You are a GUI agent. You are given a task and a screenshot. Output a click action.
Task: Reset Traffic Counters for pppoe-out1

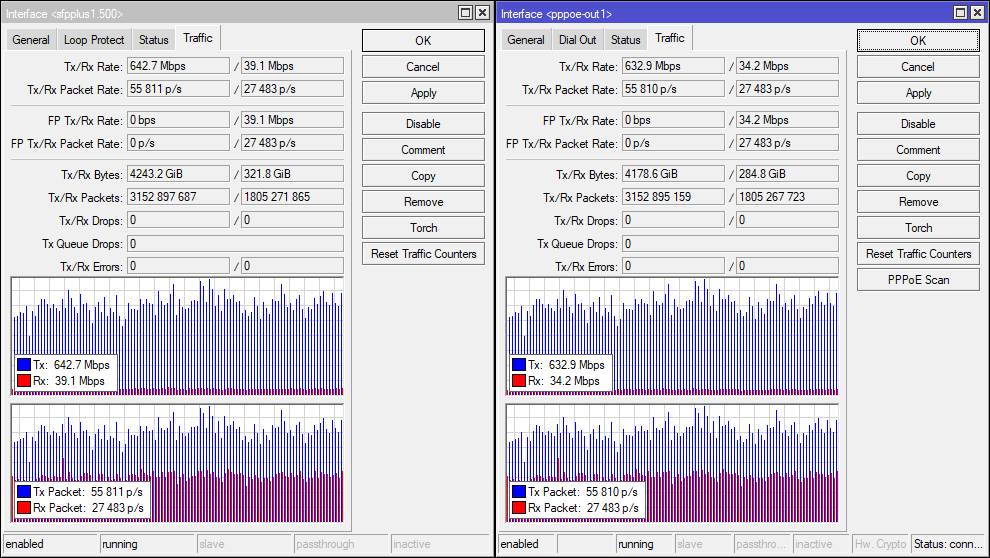coord(918,254)
